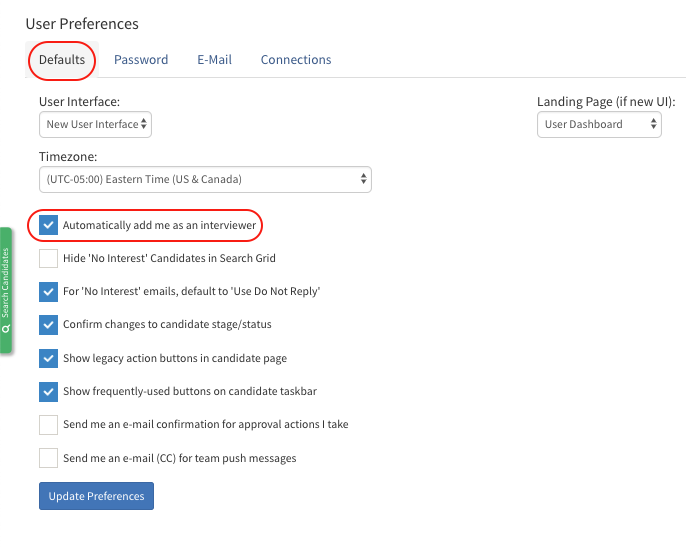Switch to the Password tab
The width and height of the screenshot is (686, 547).
pos(141,60)
